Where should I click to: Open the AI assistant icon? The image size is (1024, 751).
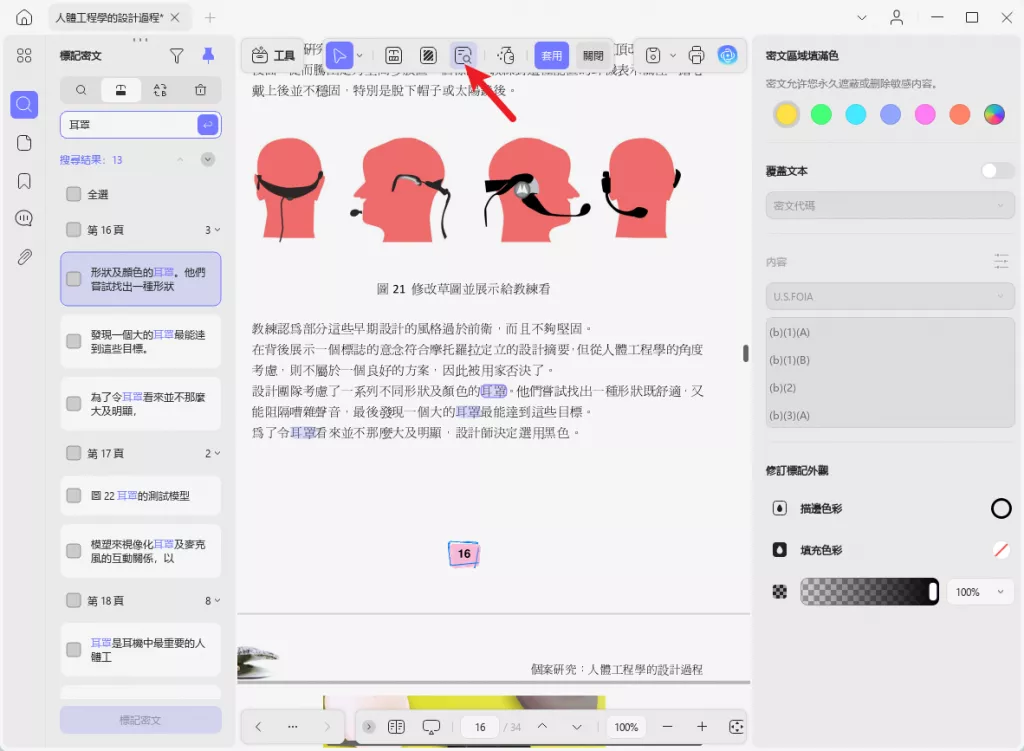tap(727, 56)
